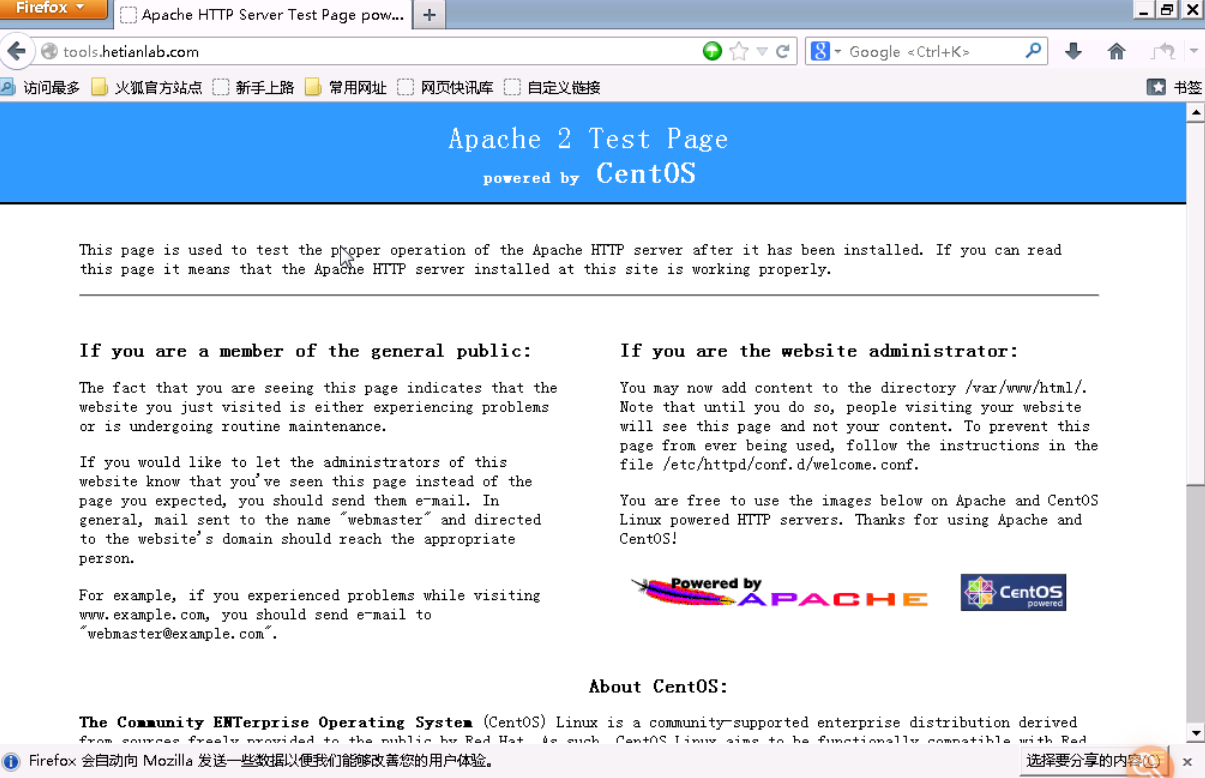
Task: Click the 'If you are a member of the general public:' heading
Action: pos(305,351)
